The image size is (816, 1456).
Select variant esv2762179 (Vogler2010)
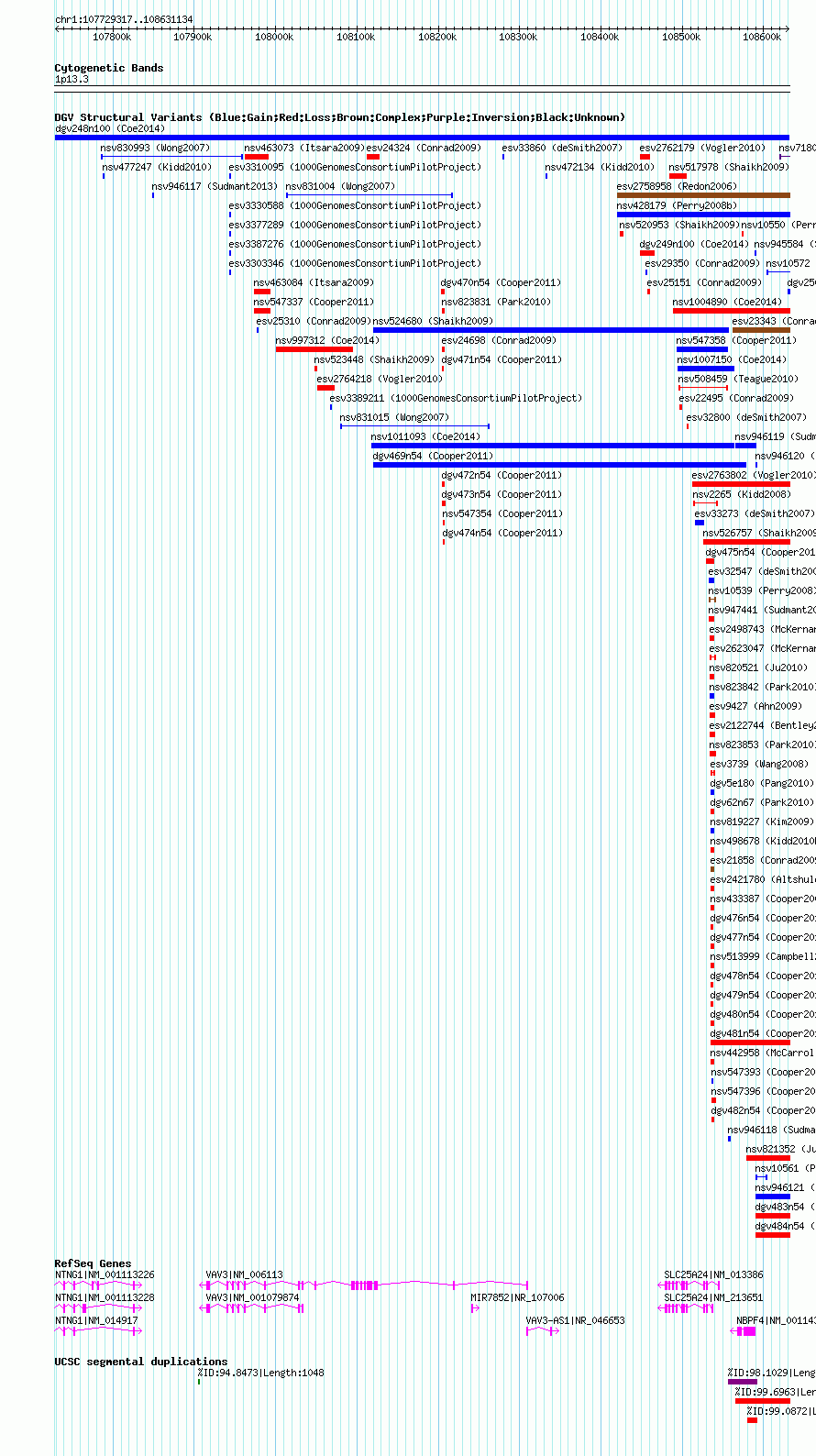click(702, 148)
